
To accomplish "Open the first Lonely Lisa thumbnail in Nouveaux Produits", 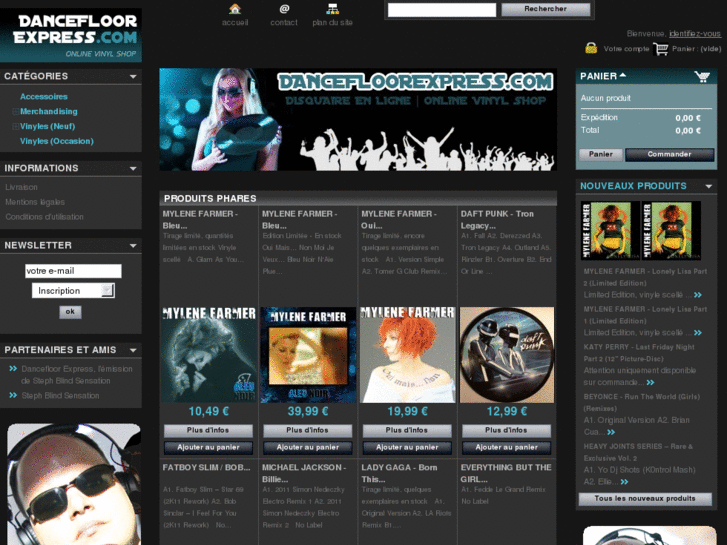I will coord(610,231).
